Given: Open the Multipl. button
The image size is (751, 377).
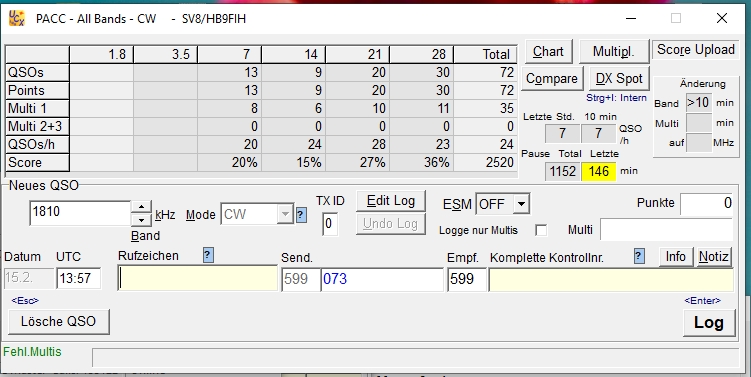Looking at the screenshot, I should 614,51.
